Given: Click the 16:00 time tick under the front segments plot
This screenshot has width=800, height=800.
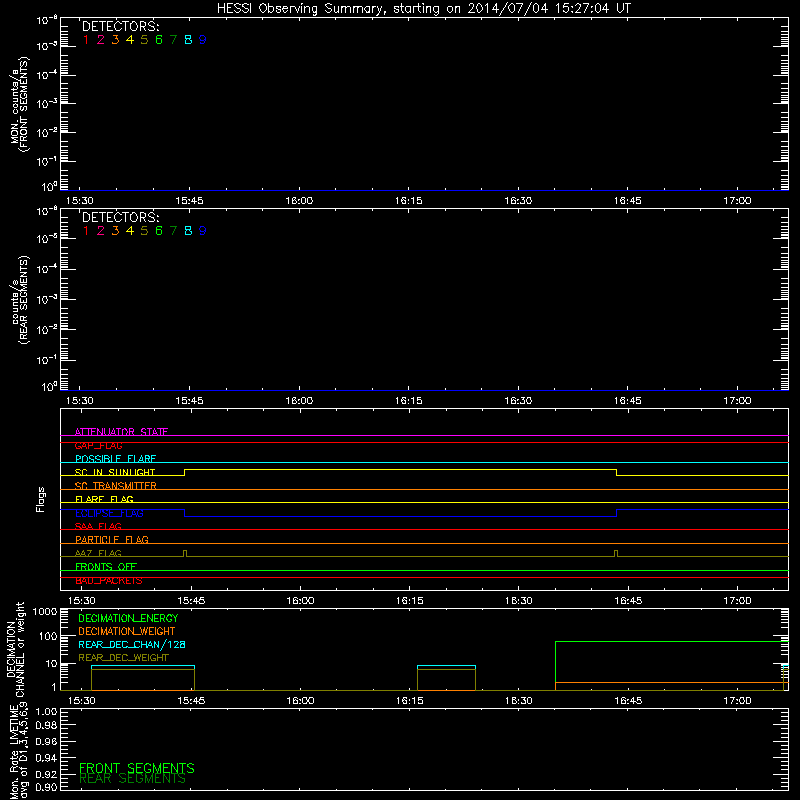Looking at the screenshot, I should [x=299, y=201].
